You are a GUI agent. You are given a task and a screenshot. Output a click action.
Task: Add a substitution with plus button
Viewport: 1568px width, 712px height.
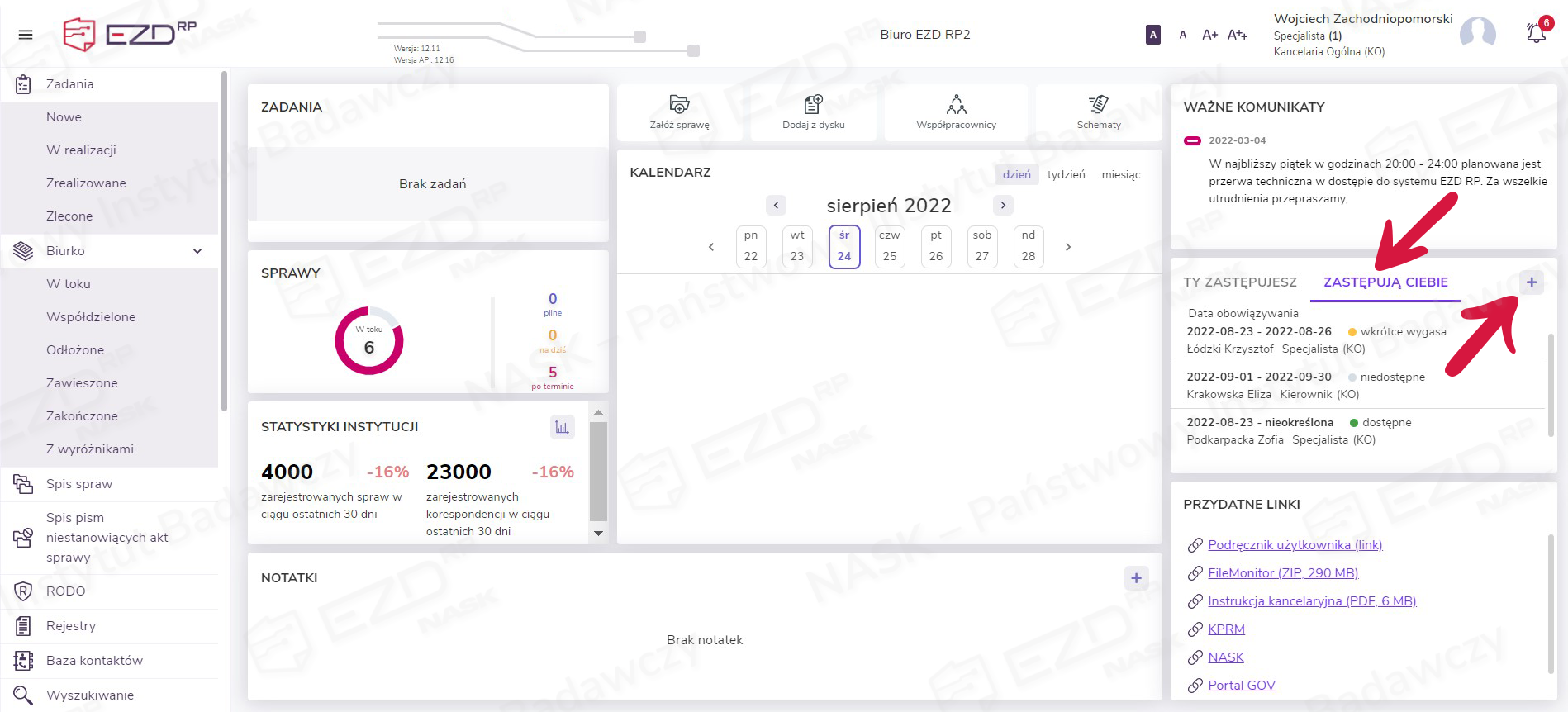[1531, 282]
